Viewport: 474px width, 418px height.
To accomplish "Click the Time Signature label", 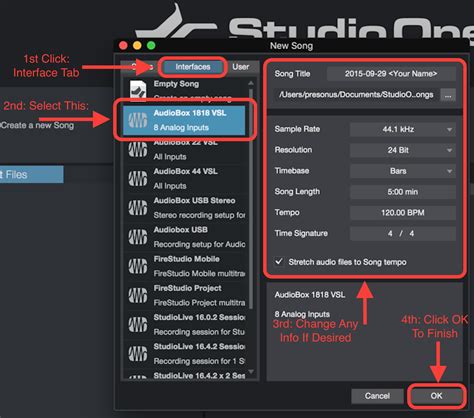I will pos(301,233).
